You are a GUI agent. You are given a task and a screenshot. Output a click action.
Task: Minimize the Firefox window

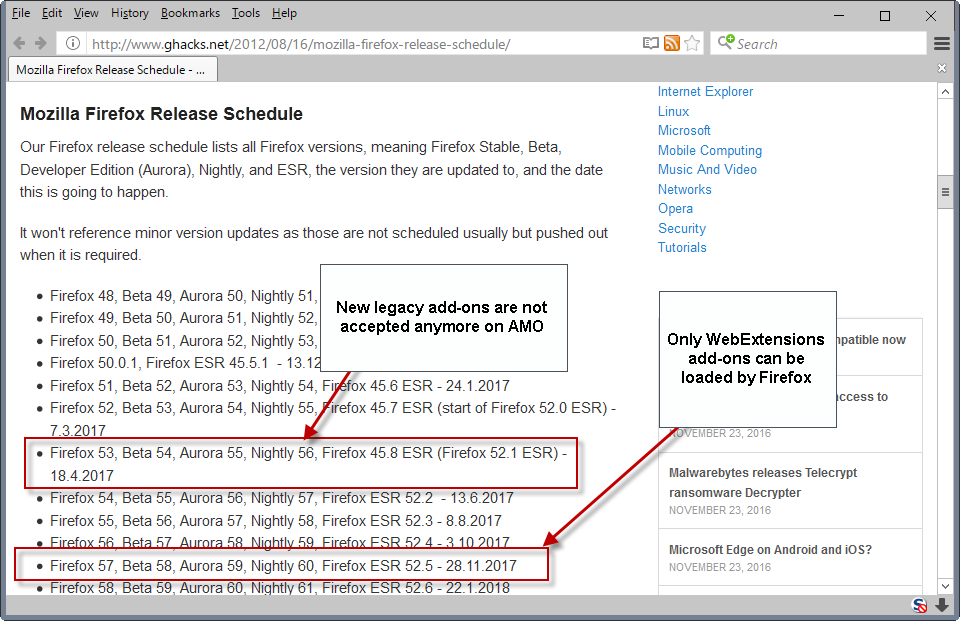839,15
